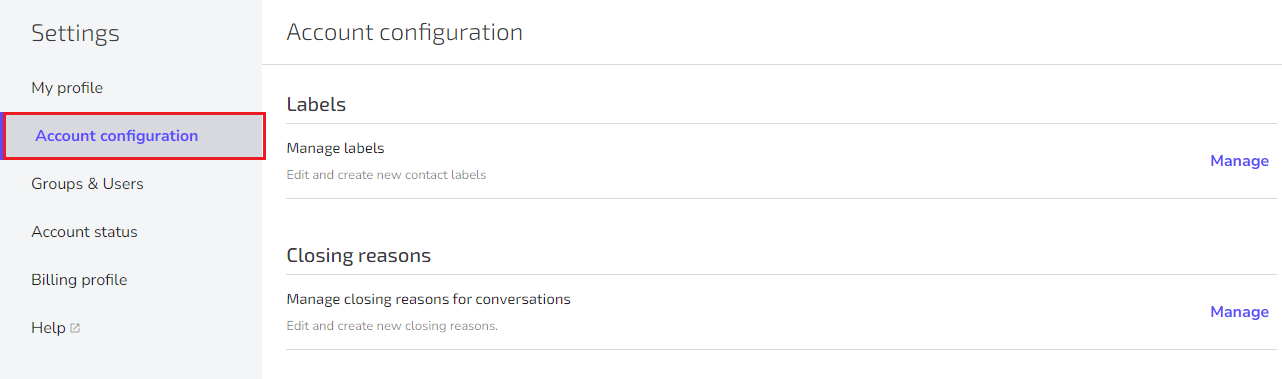Click Manage link for closing reasons

pos(1239,312)
